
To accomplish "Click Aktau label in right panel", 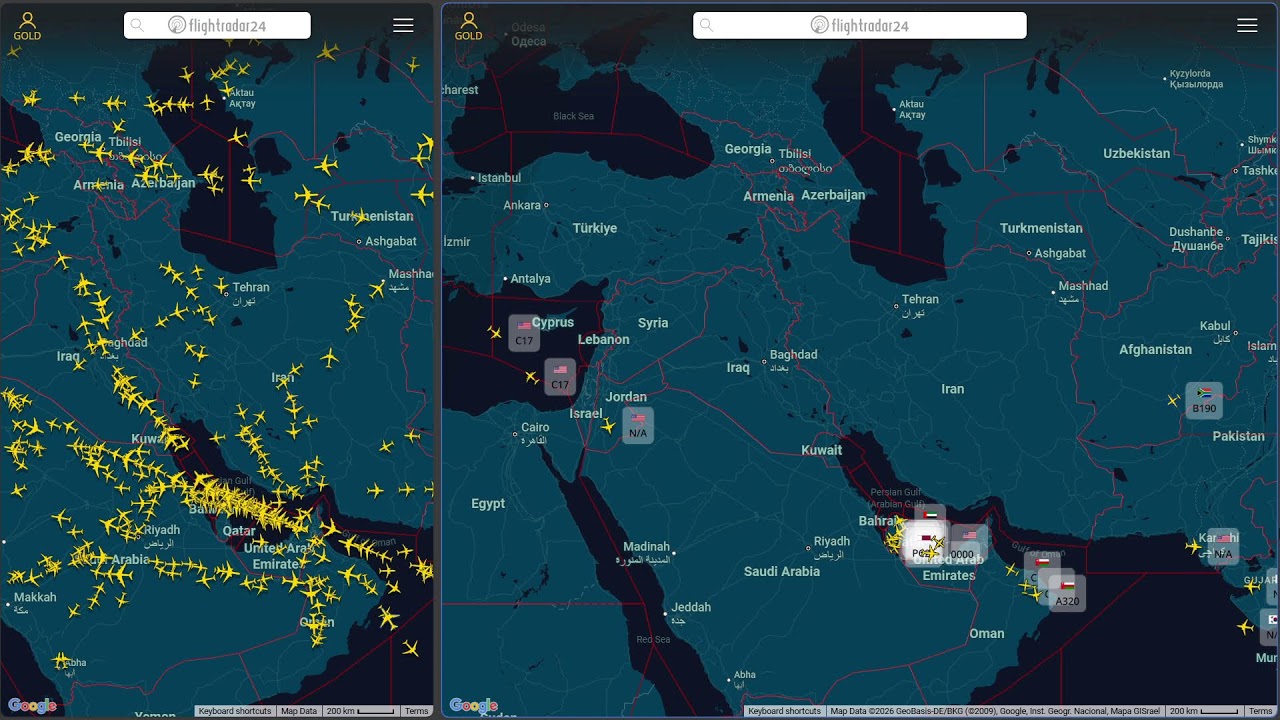I will tap(911, 104).
